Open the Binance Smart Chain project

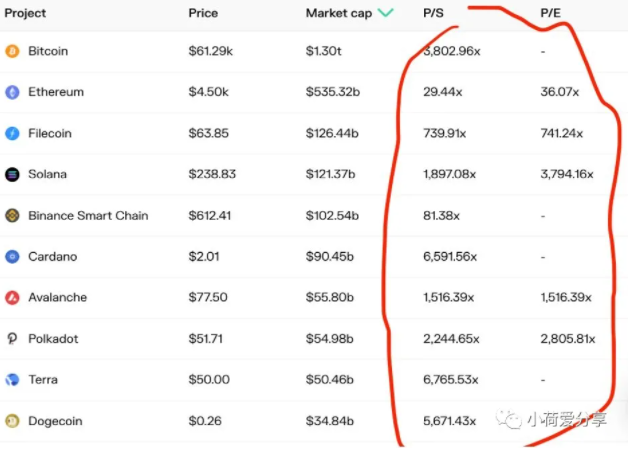[88, 215]
